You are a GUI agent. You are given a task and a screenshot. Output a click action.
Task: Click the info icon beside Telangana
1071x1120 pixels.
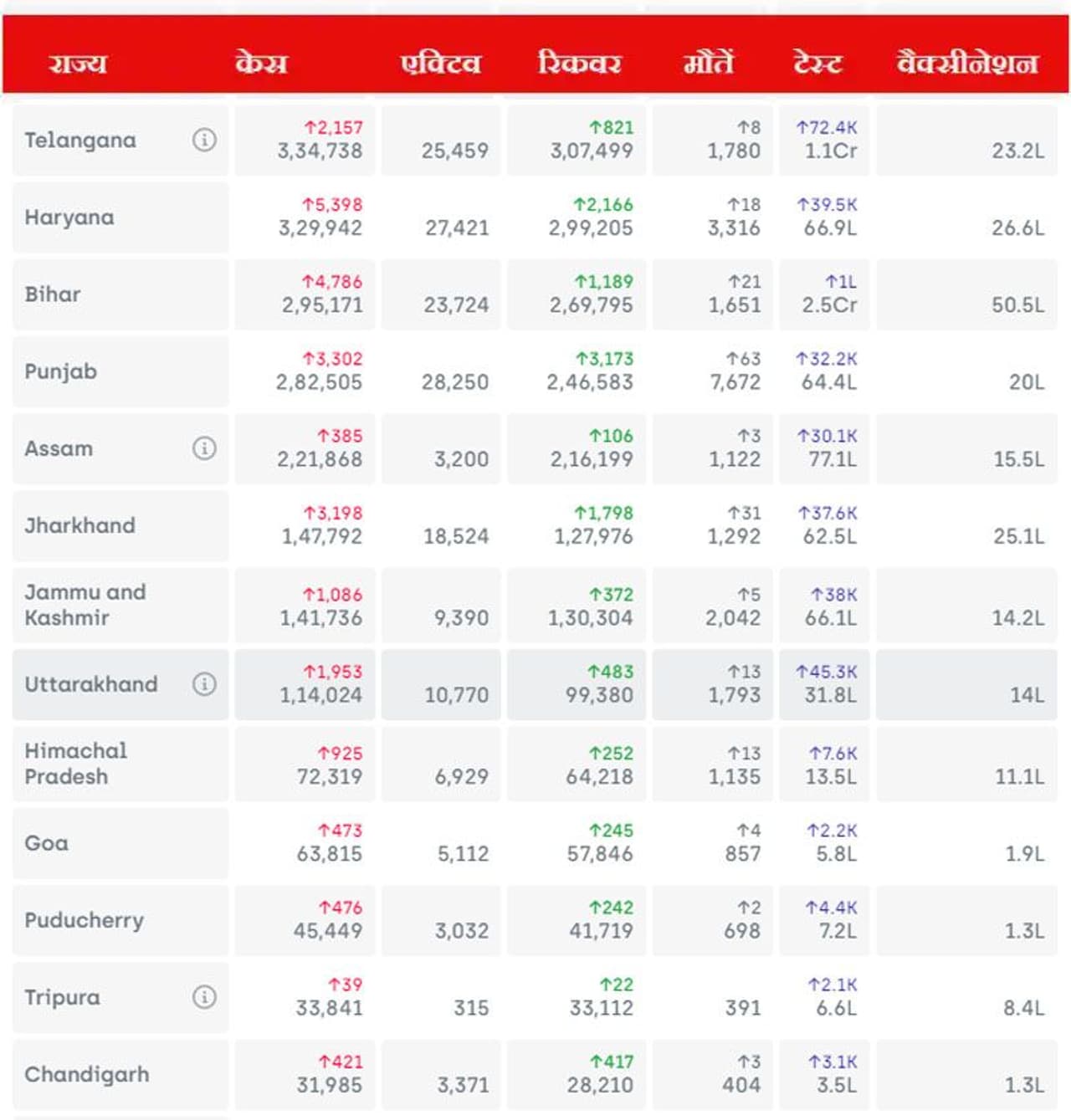click(x=204, y=140)
